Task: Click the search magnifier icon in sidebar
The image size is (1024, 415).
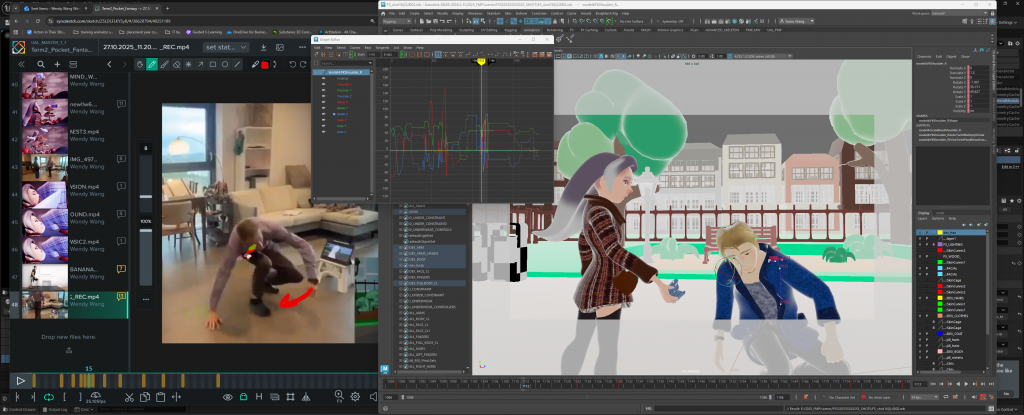Action: click(x=42, y=64)
